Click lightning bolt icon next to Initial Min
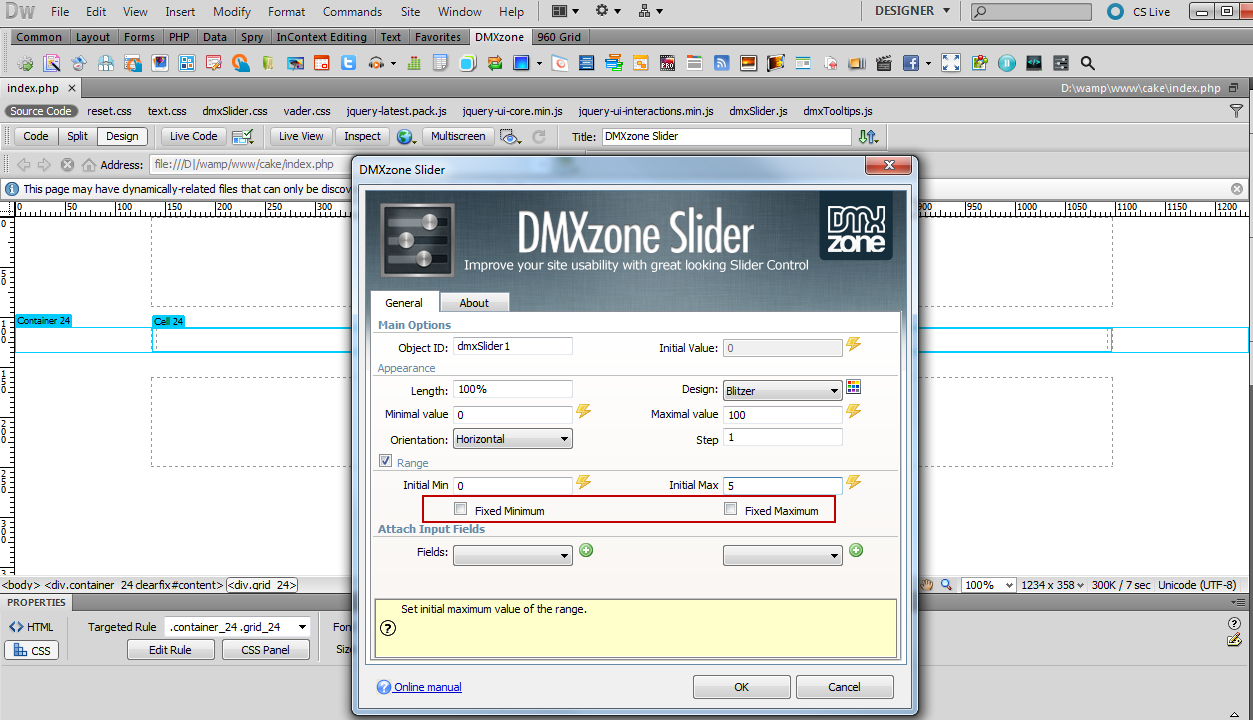Viewport: 1253px width, 720px height. coord(584,482)
